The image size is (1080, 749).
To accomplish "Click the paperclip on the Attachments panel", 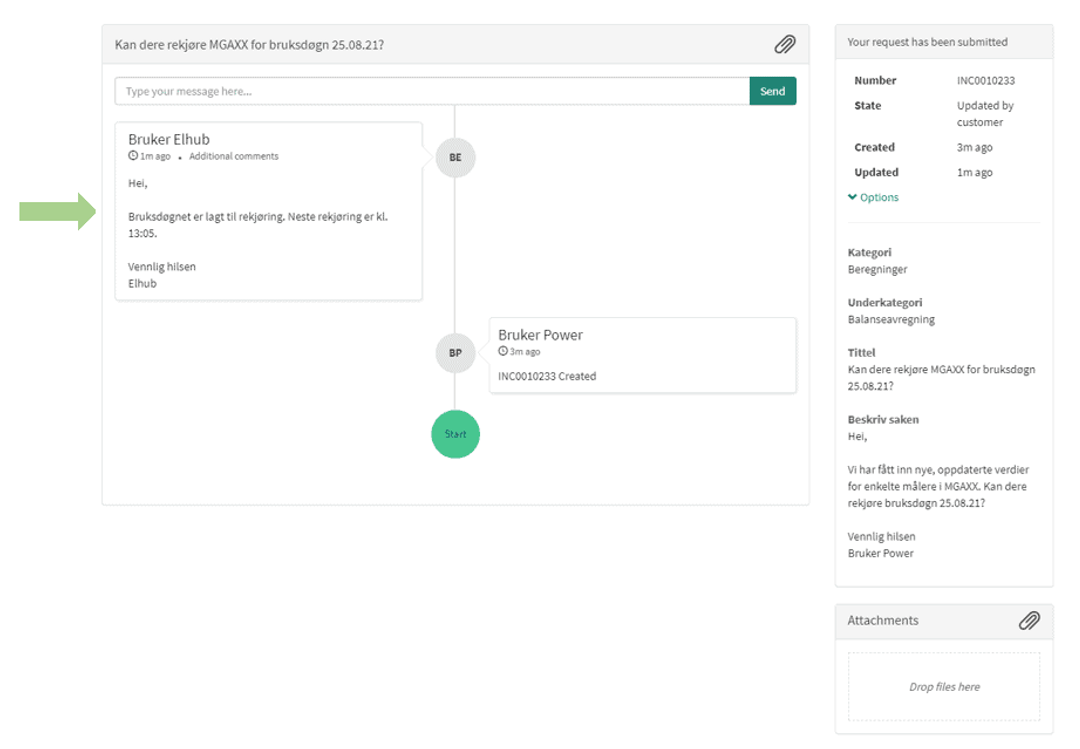I will coord(1029,621).
